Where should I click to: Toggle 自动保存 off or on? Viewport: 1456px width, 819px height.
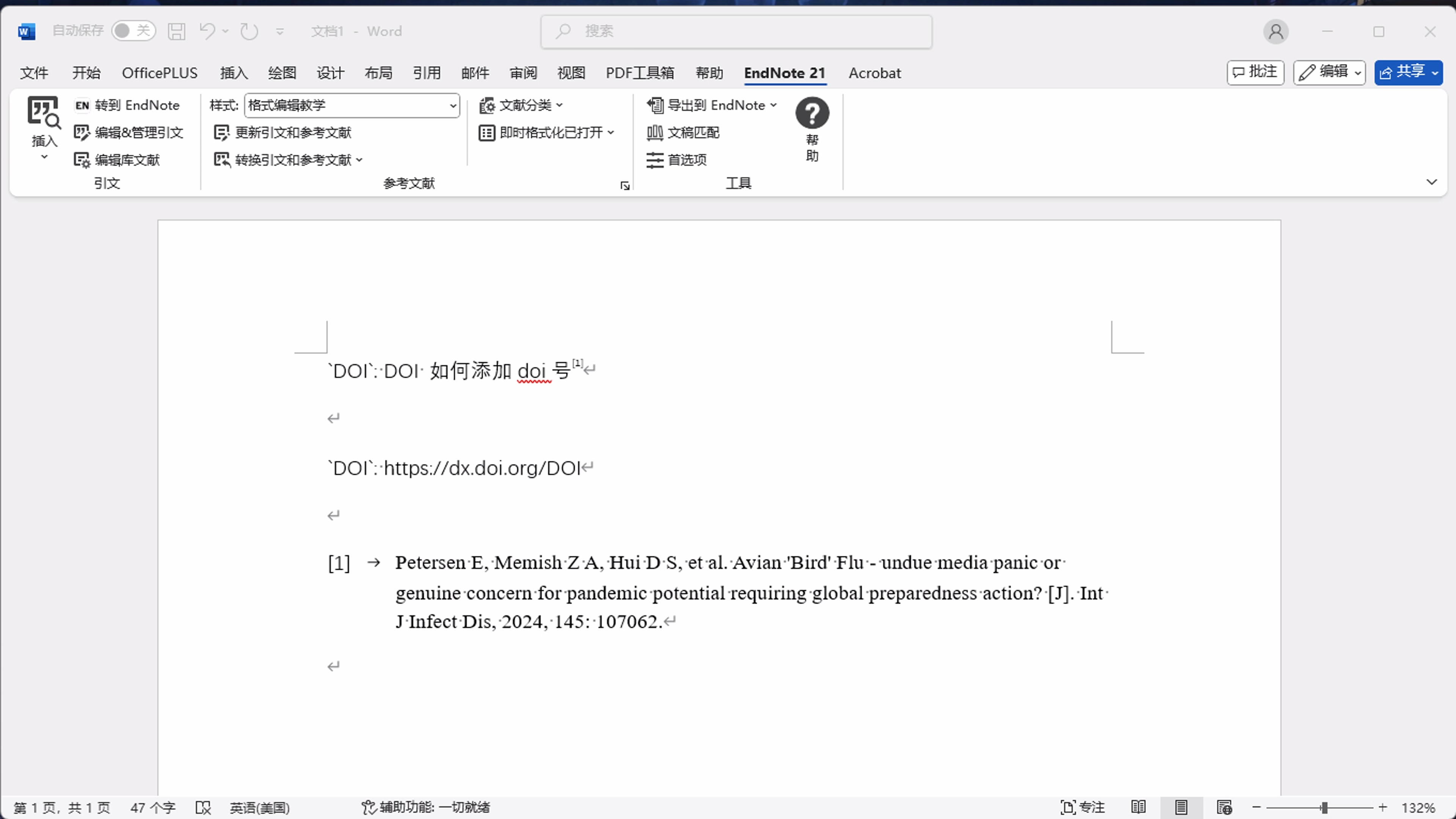pos(133,31)
